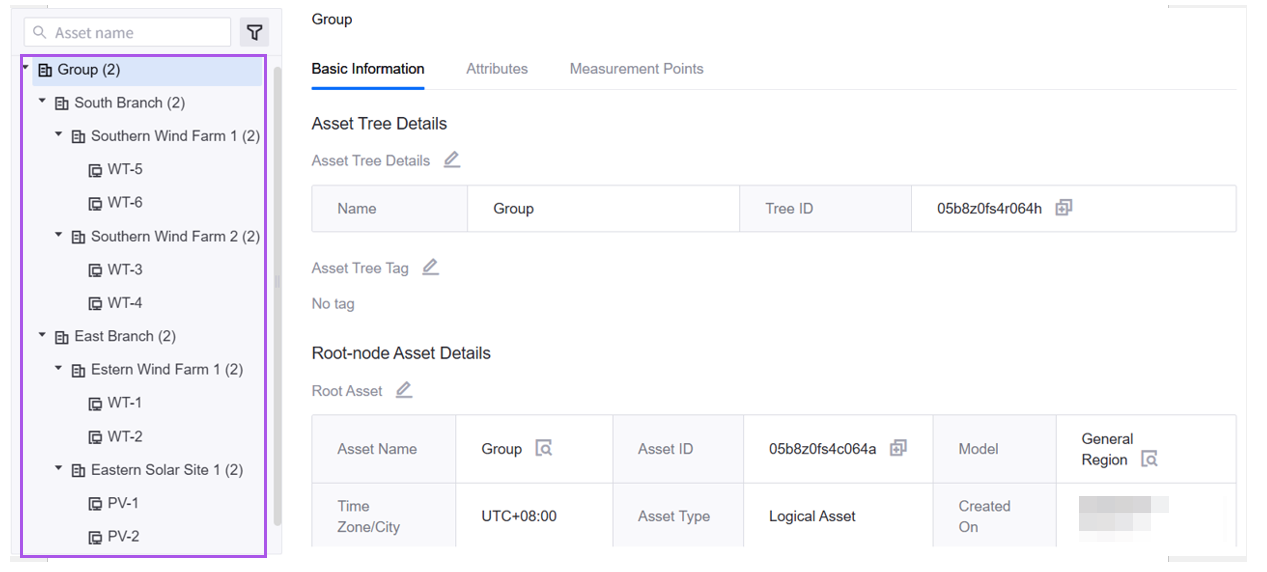1267x572 pixels.
Task: Click the Asset name search field
Action: click(x=135, y=33)
